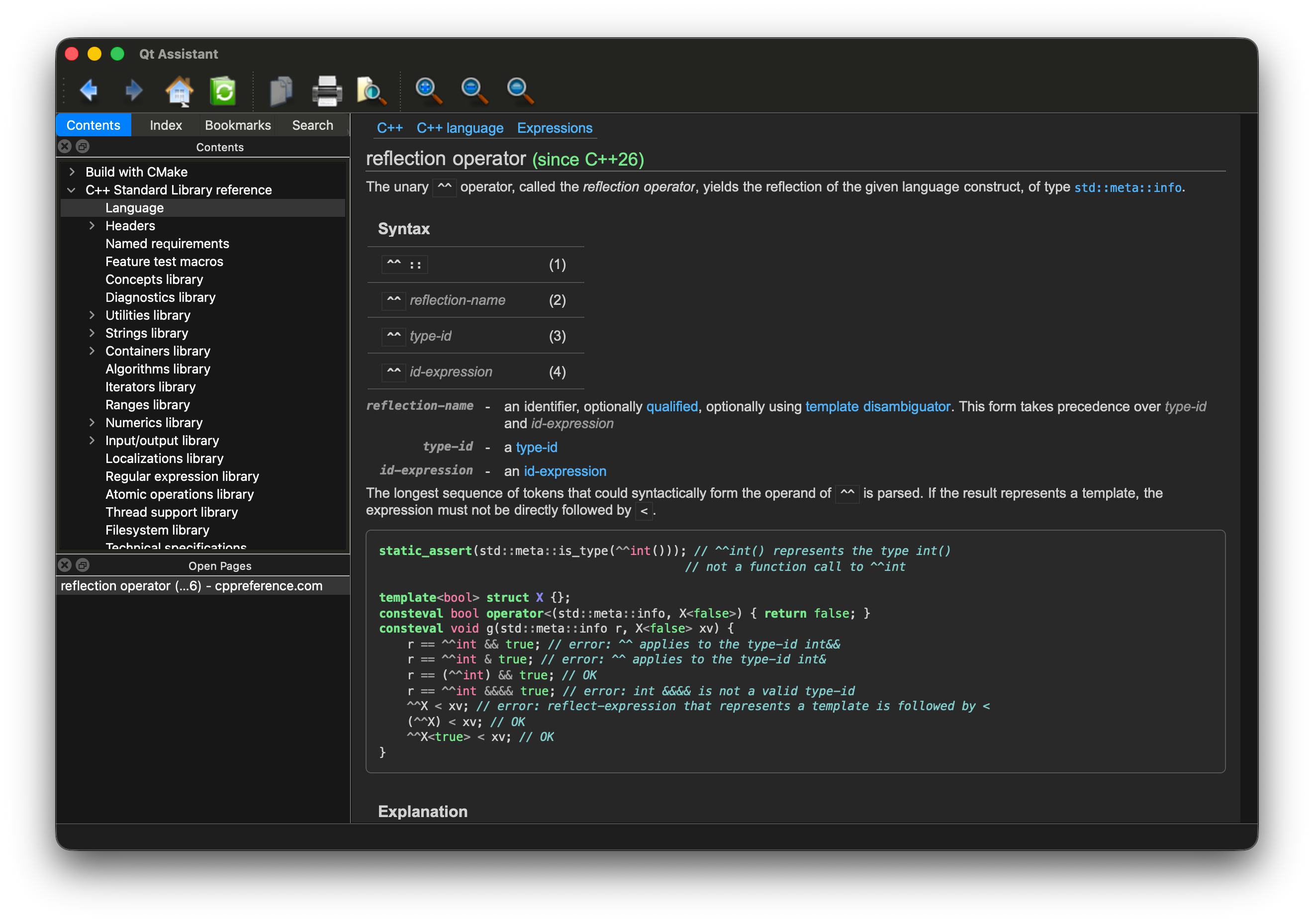Open Regular expression library entry

[x=182, y=476]
